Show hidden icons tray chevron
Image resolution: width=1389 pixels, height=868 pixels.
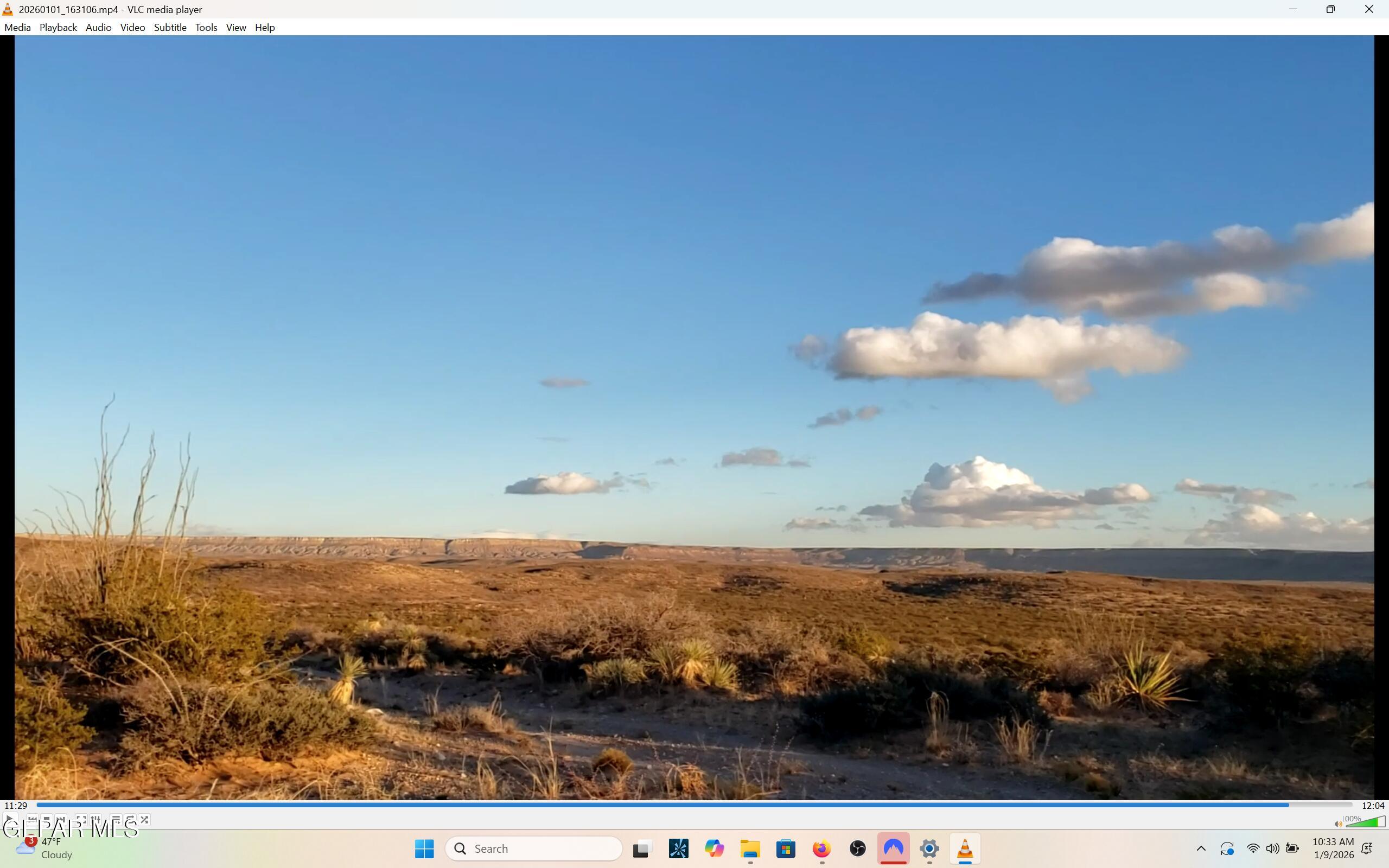(1201, 848)
